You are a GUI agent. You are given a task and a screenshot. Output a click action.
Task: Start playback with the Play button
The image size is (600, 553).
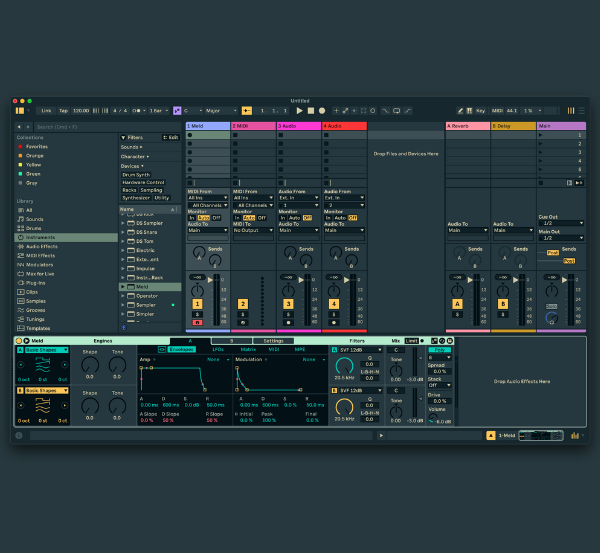[x=299, y=111]
